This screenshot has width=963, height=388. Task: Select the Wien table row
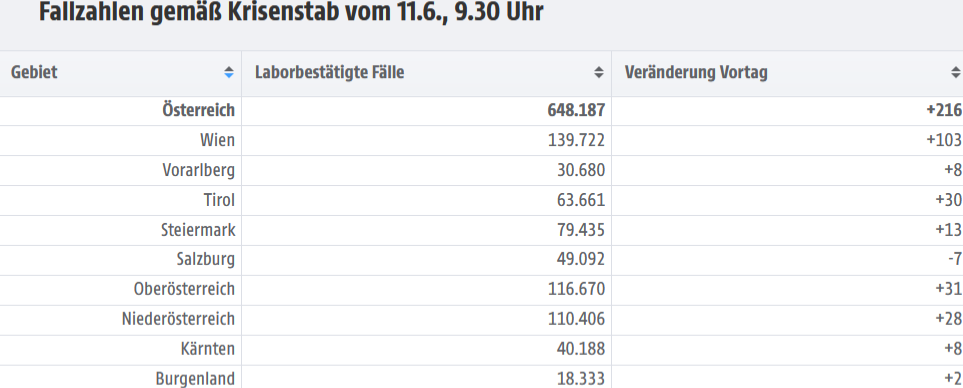[x=482, y=141]
